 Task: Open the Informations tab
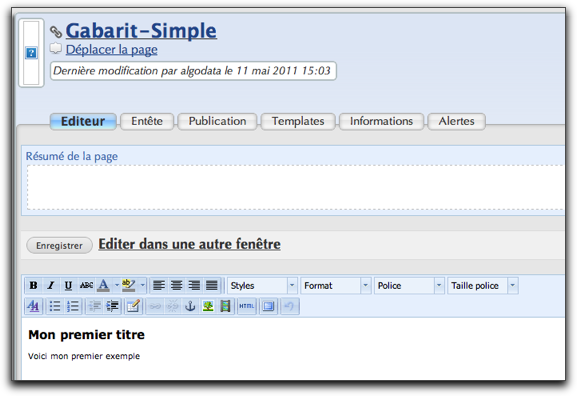coord(381,121)
